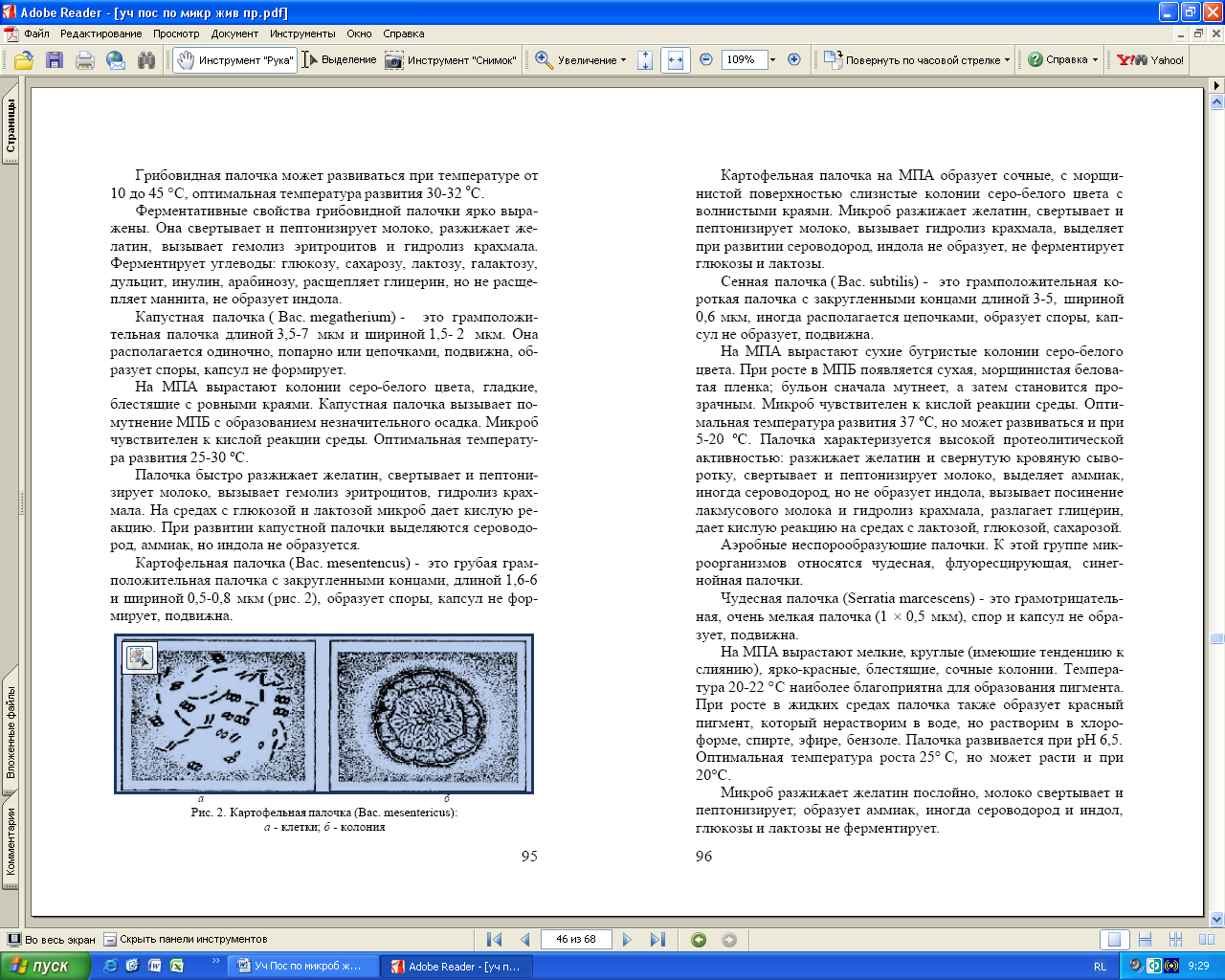Click the zoom in plus button
Viewport: 1225px width, 980px height.
[x=793, y=59]
